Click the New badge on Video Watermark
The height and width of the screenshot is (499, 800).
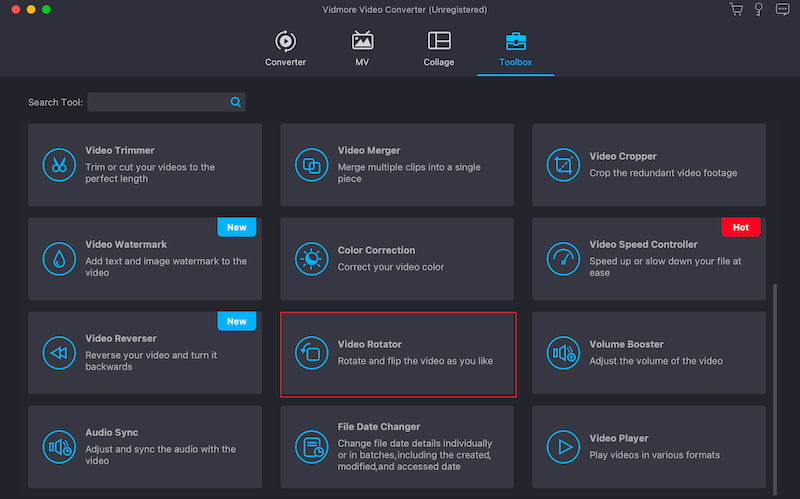pyautogui.click(x=237, y=227)
